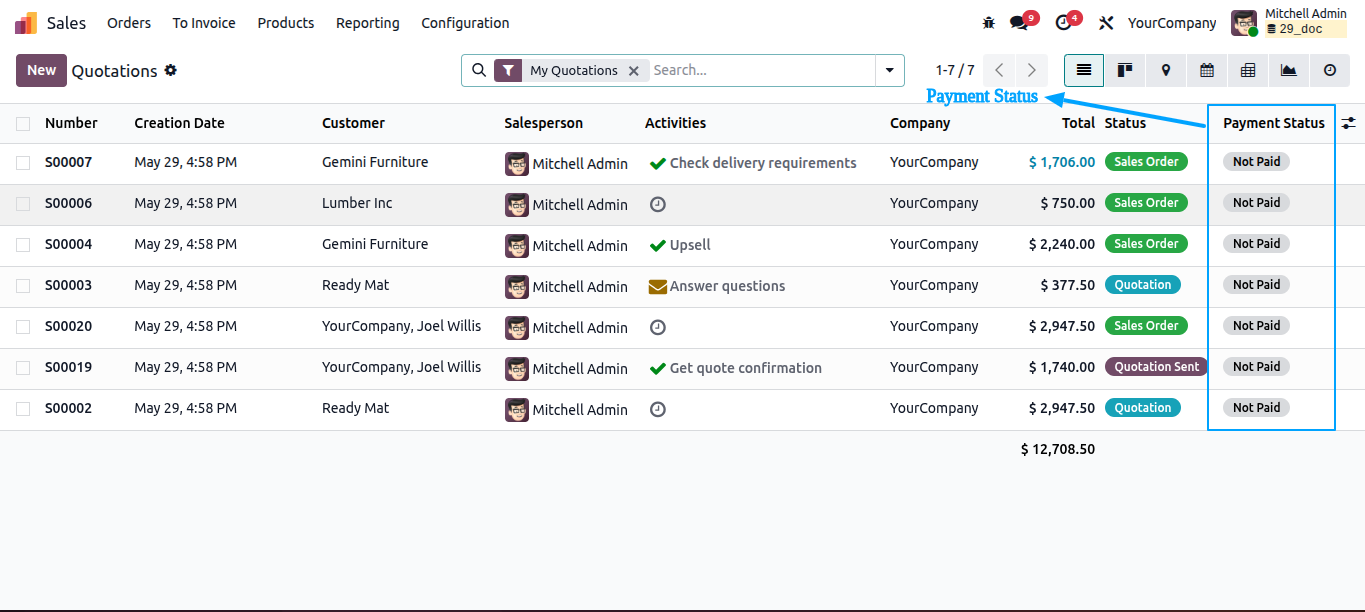Open the Map view icon
This screenshot has width=1365, height=612.
(1166, 70)
